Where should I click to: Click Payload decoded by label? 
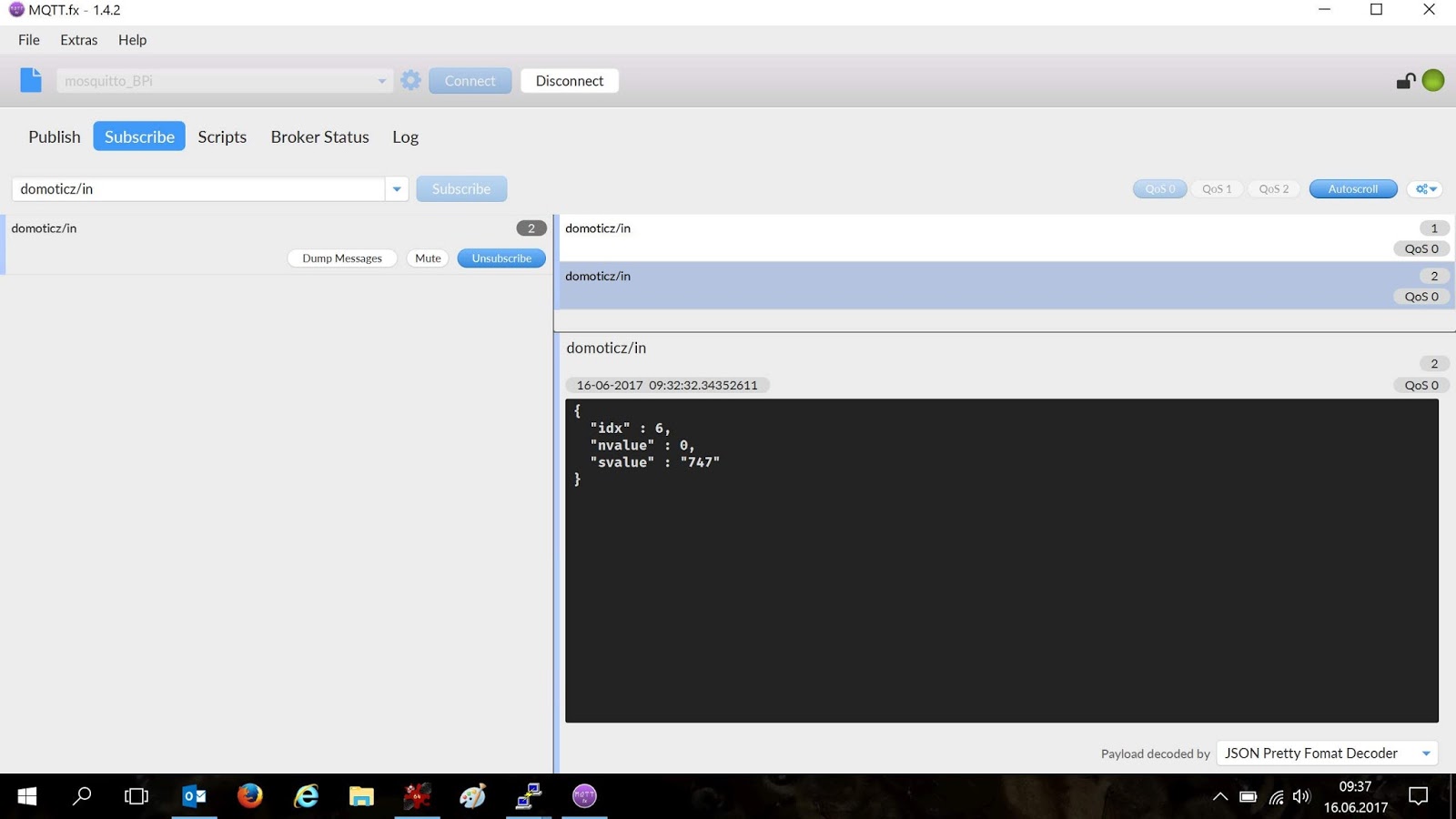1155,753
